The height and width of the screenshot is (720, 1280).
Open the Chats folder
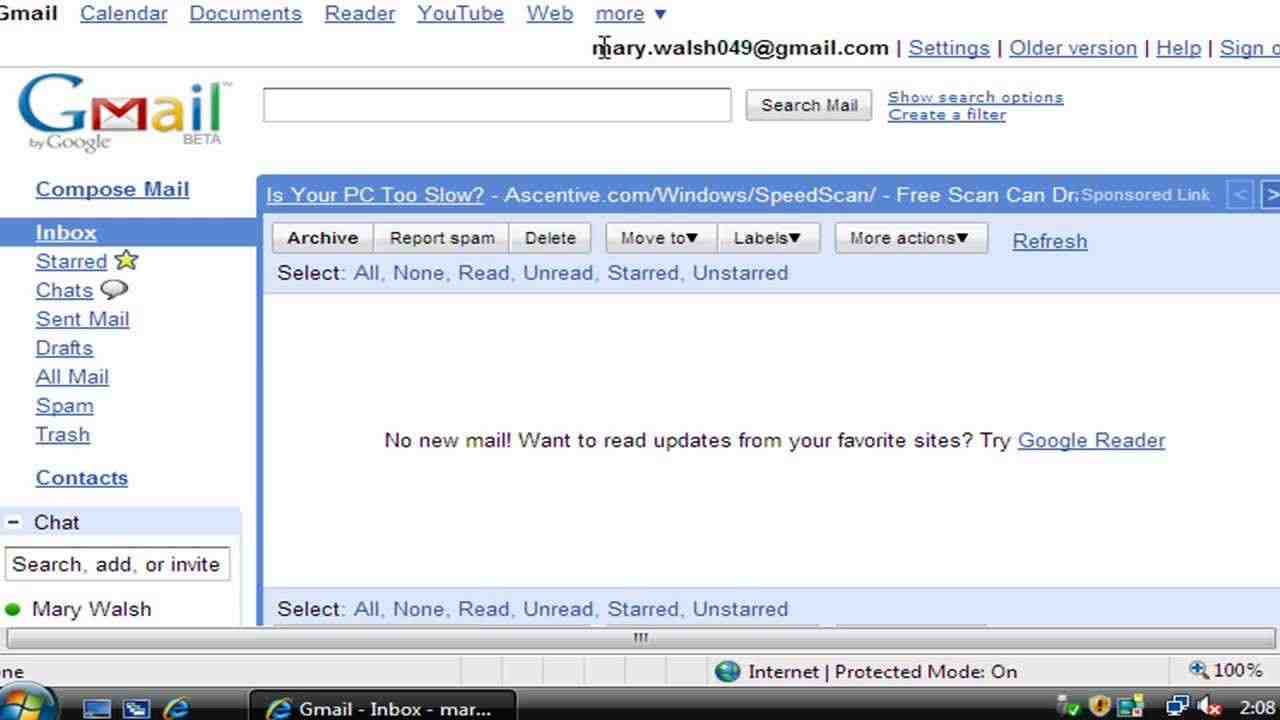coord(64,290)
